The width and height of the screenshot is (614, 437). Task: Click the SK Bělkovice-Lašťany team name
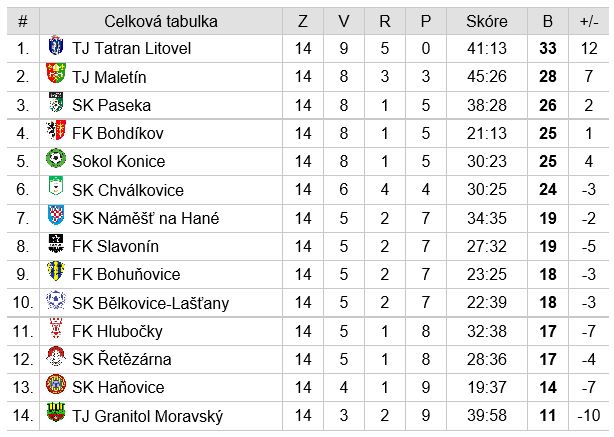[151, 303]
